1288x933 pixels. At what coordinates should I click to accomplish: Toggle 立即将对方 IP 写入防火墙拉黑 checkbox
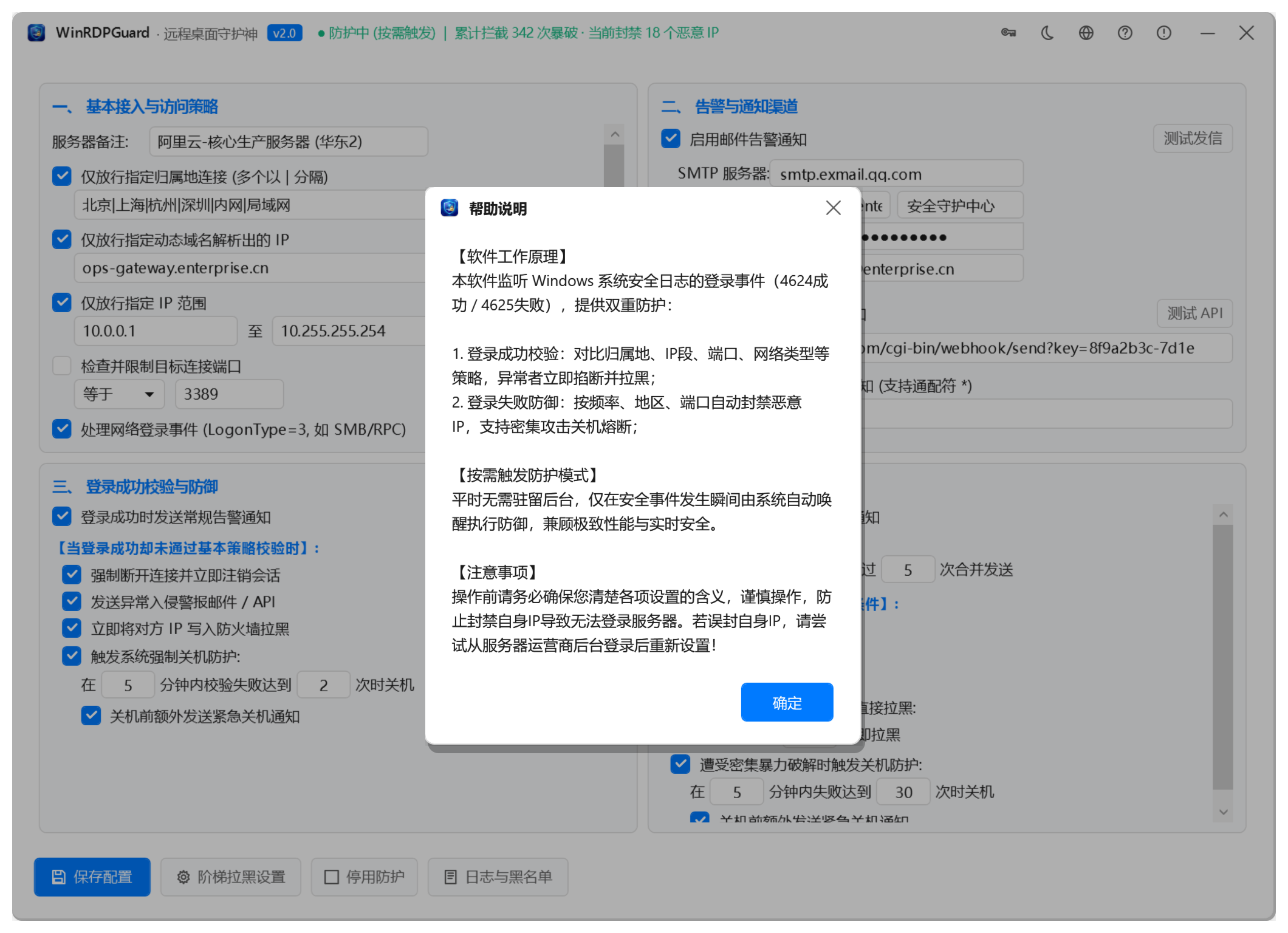tap(72, 628)
